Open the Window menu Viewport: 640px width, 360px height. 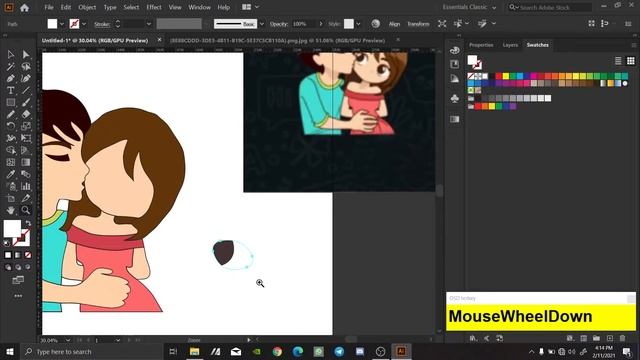point(199,7)
